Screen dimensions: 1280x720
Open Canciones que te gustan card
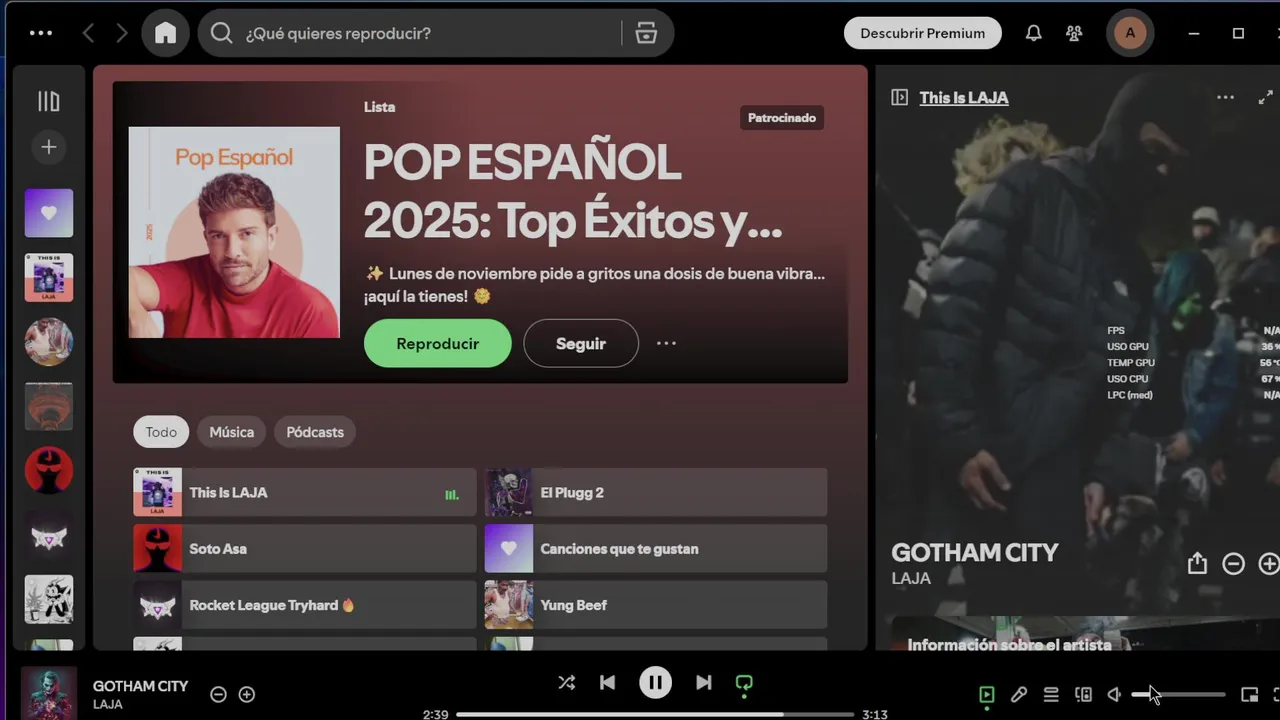pyautogui.click(x=656, y=548)
